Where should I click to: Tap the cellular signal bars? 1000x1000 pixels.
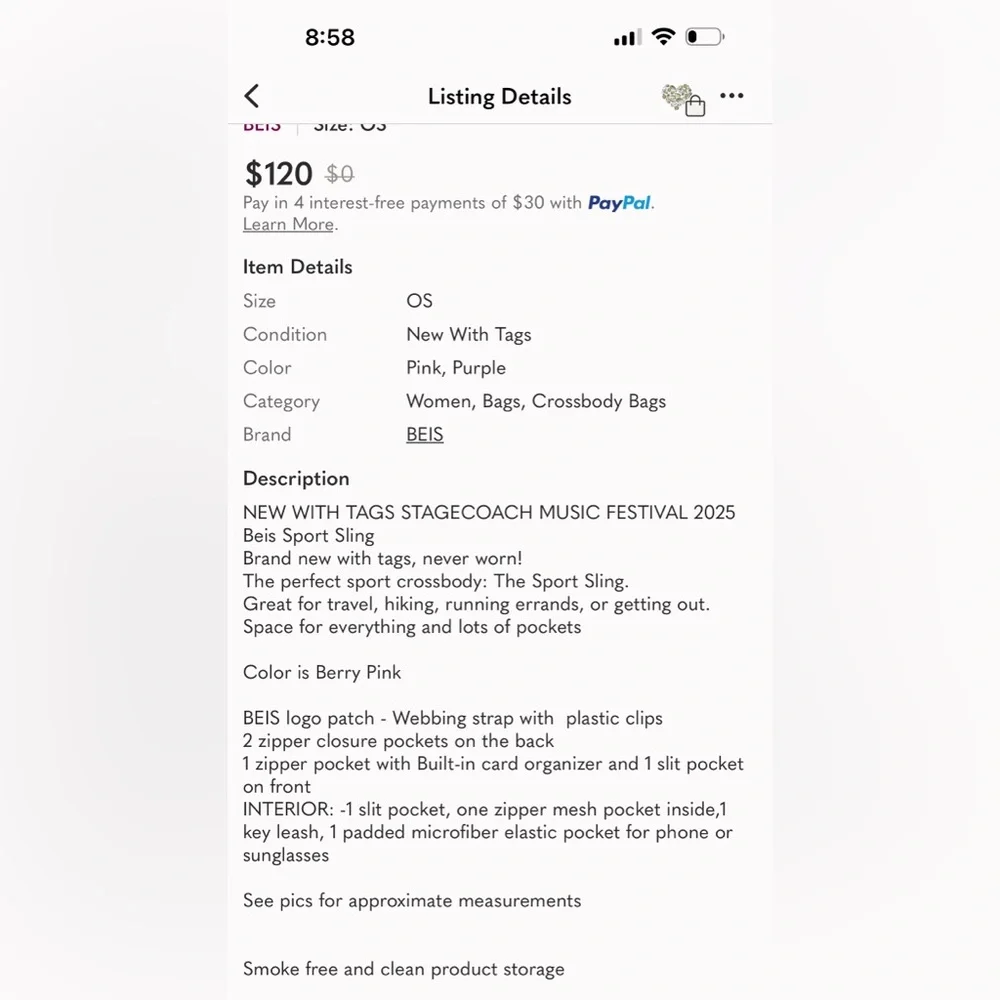coord(628,38)
